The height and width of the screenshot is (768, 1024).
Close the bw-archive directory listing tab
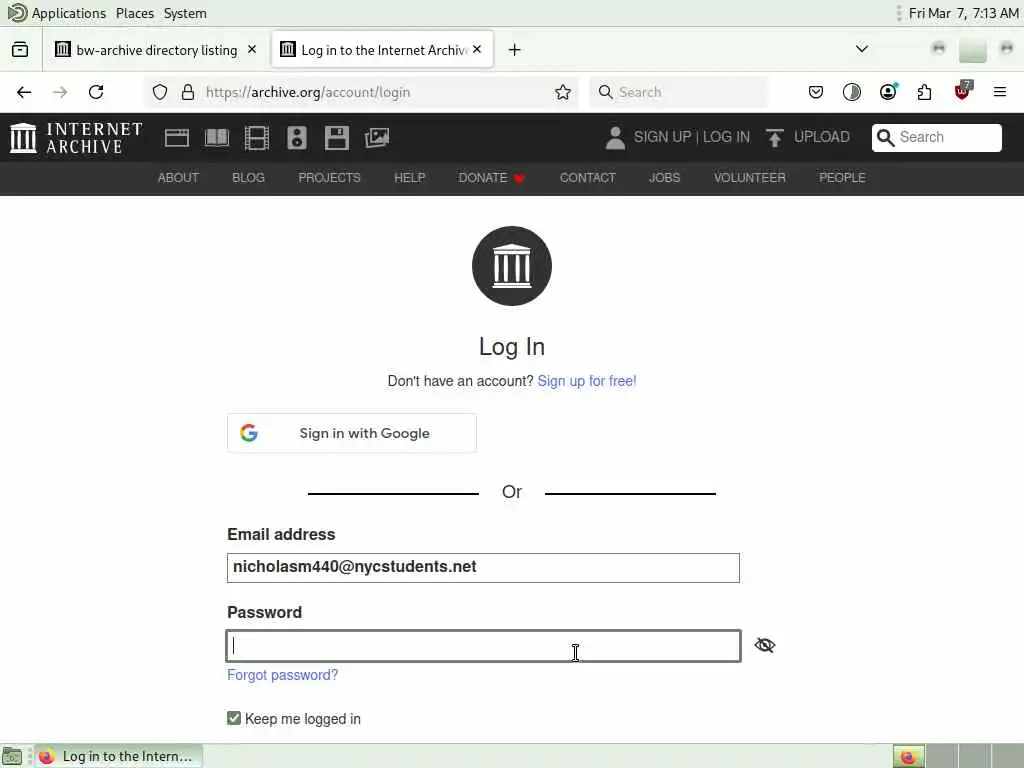(x=252, y=49)
